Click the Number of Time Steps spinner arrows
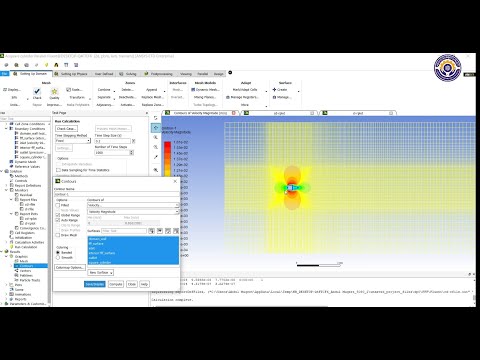Image resolution: width=480 pixels, height=360 pixels. tap(132, 153)
